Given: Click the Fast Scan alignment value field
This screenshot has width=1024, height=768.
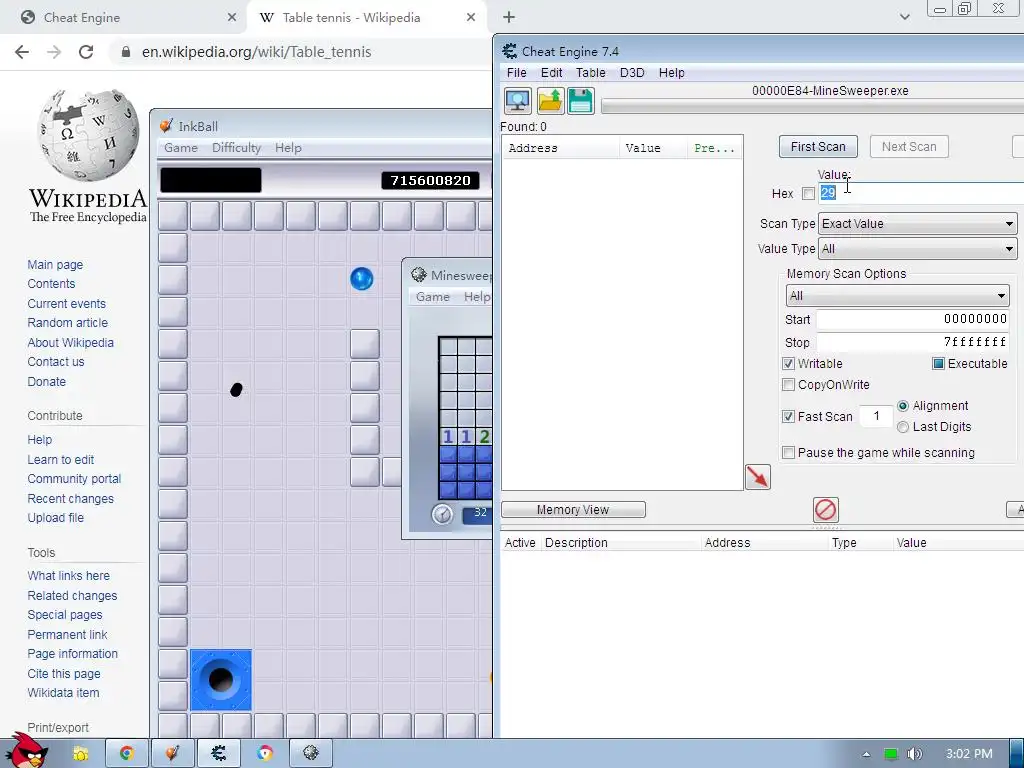Looking at the screenshot, I should tap(876, 416).
